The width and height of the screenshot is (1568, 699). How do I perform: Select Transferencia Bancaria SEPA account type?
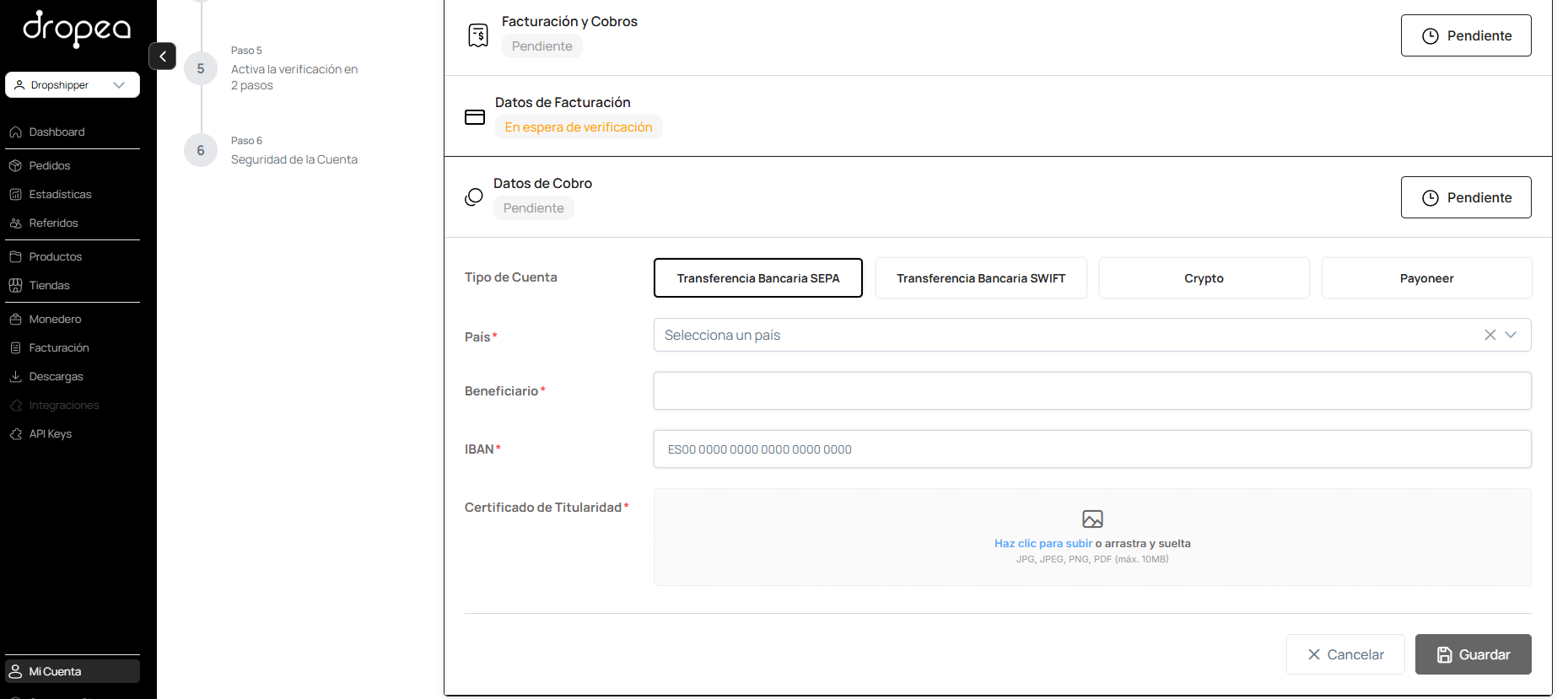[758, 278]
